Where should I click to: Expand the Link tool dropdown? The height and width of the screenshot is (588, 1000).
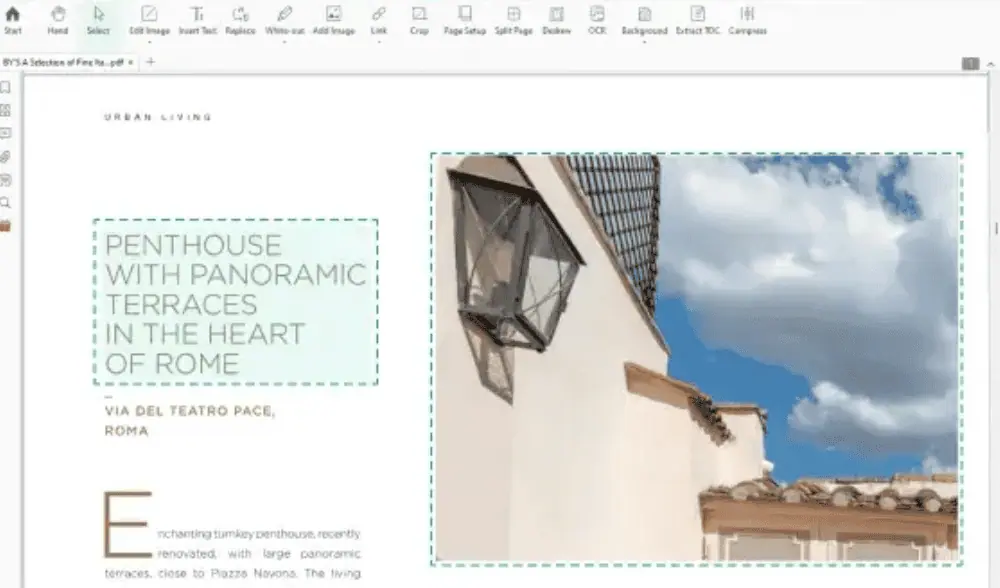click(379, 42)
